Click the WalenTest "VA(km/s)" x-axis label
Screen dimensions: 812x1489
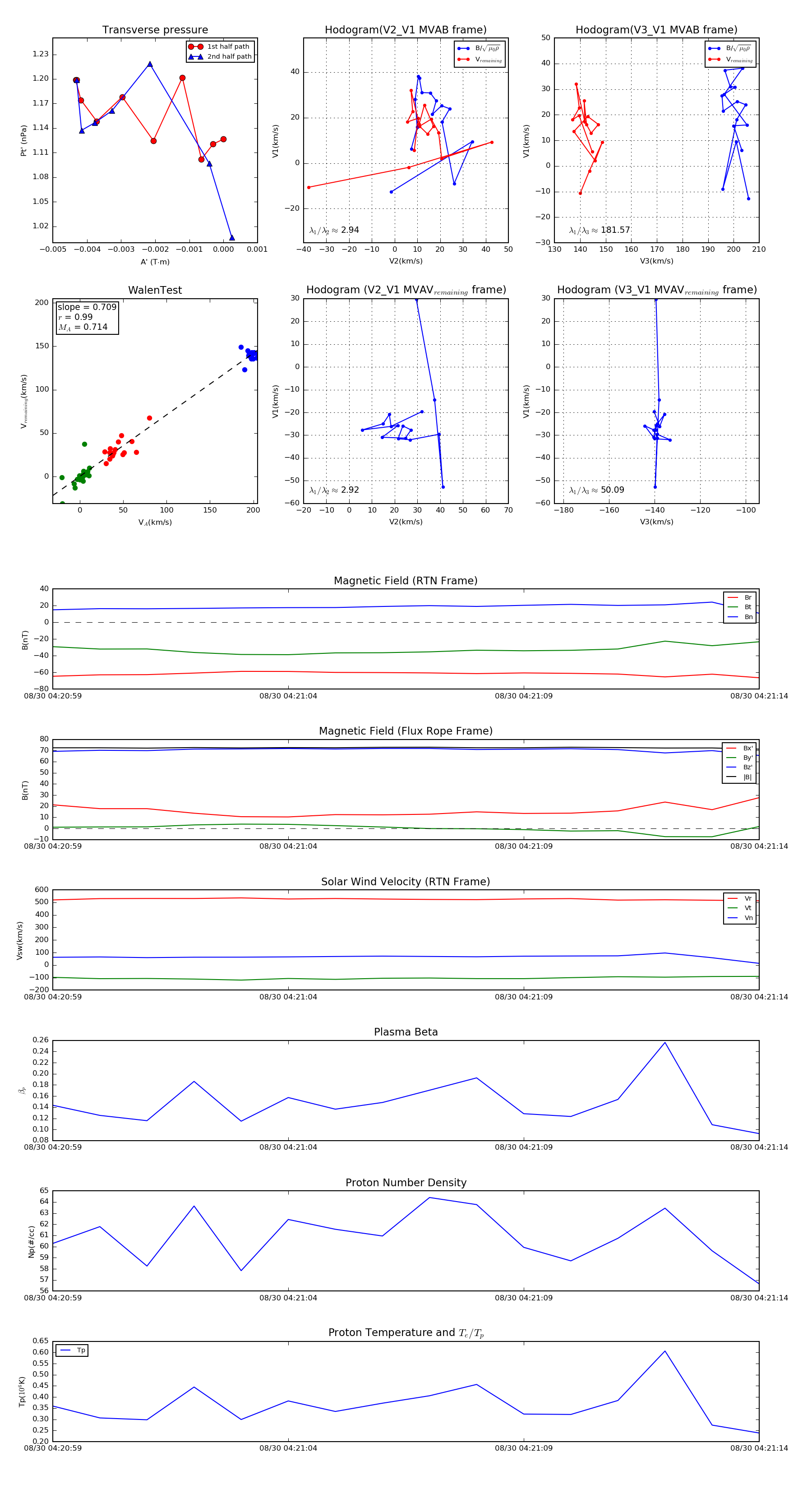155,523
